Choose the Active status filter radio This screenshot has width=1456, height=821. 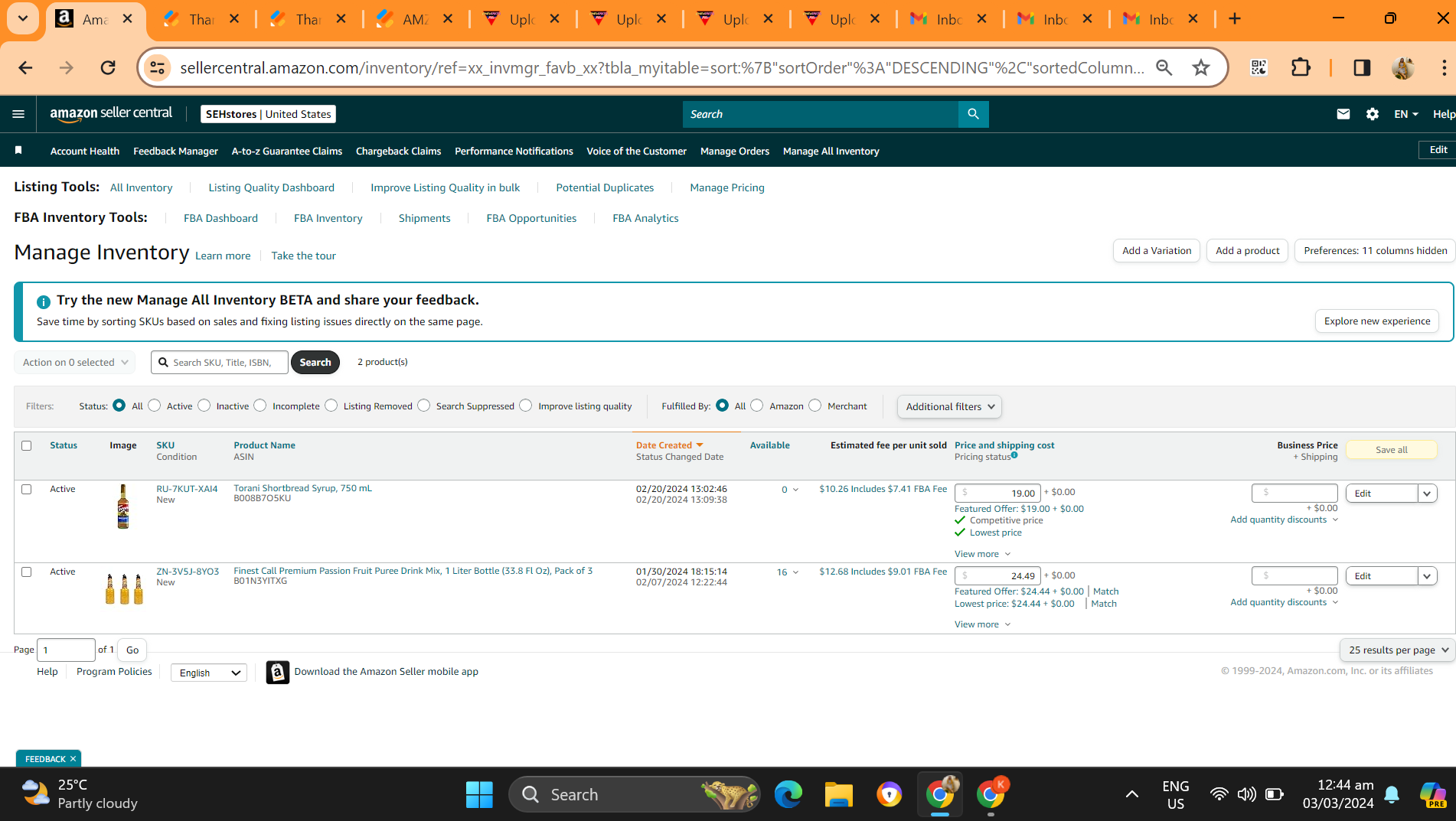click(155, 406)
